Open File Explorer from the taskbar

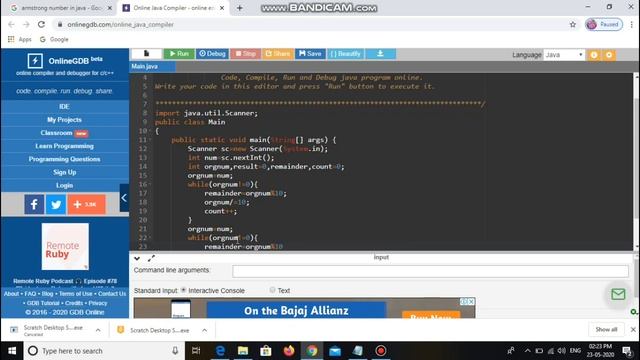pyautogui.click(x=243, y=351)
